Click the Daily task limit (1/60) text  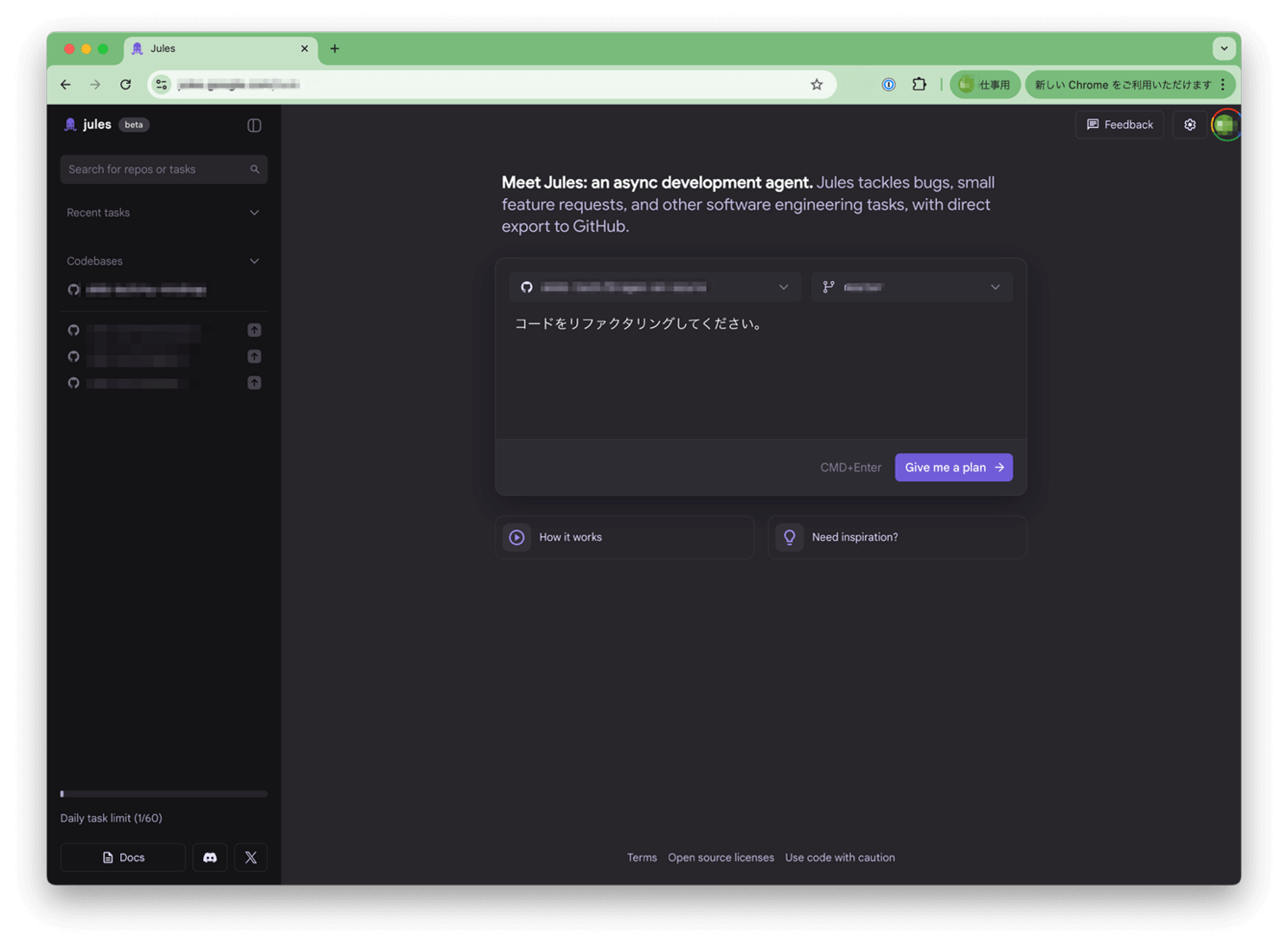(112, 818)
